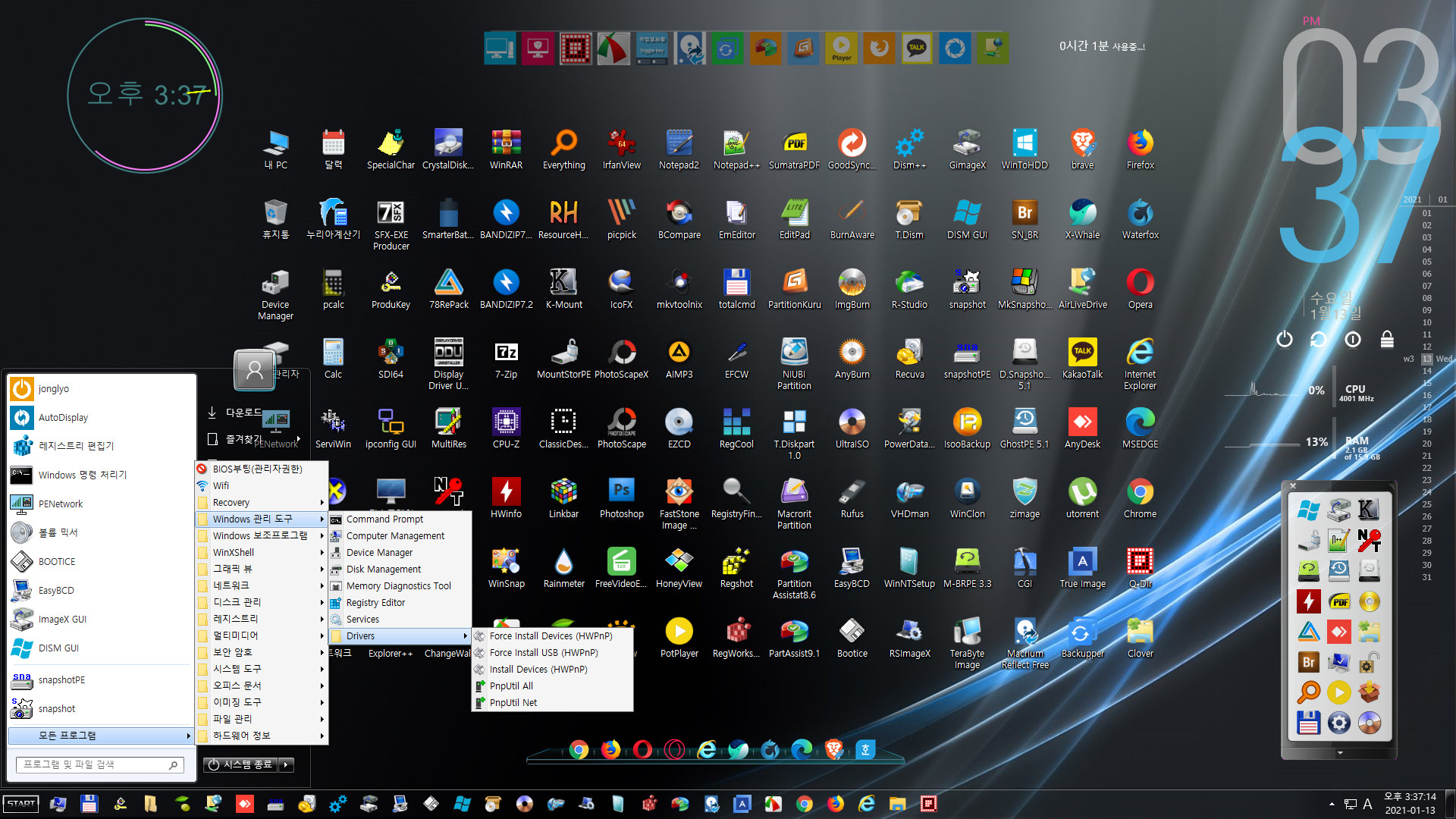Screen dimensions: 1456x819
Task: Open IrfanView desktop icon
Action: click(x=621, y=149)
